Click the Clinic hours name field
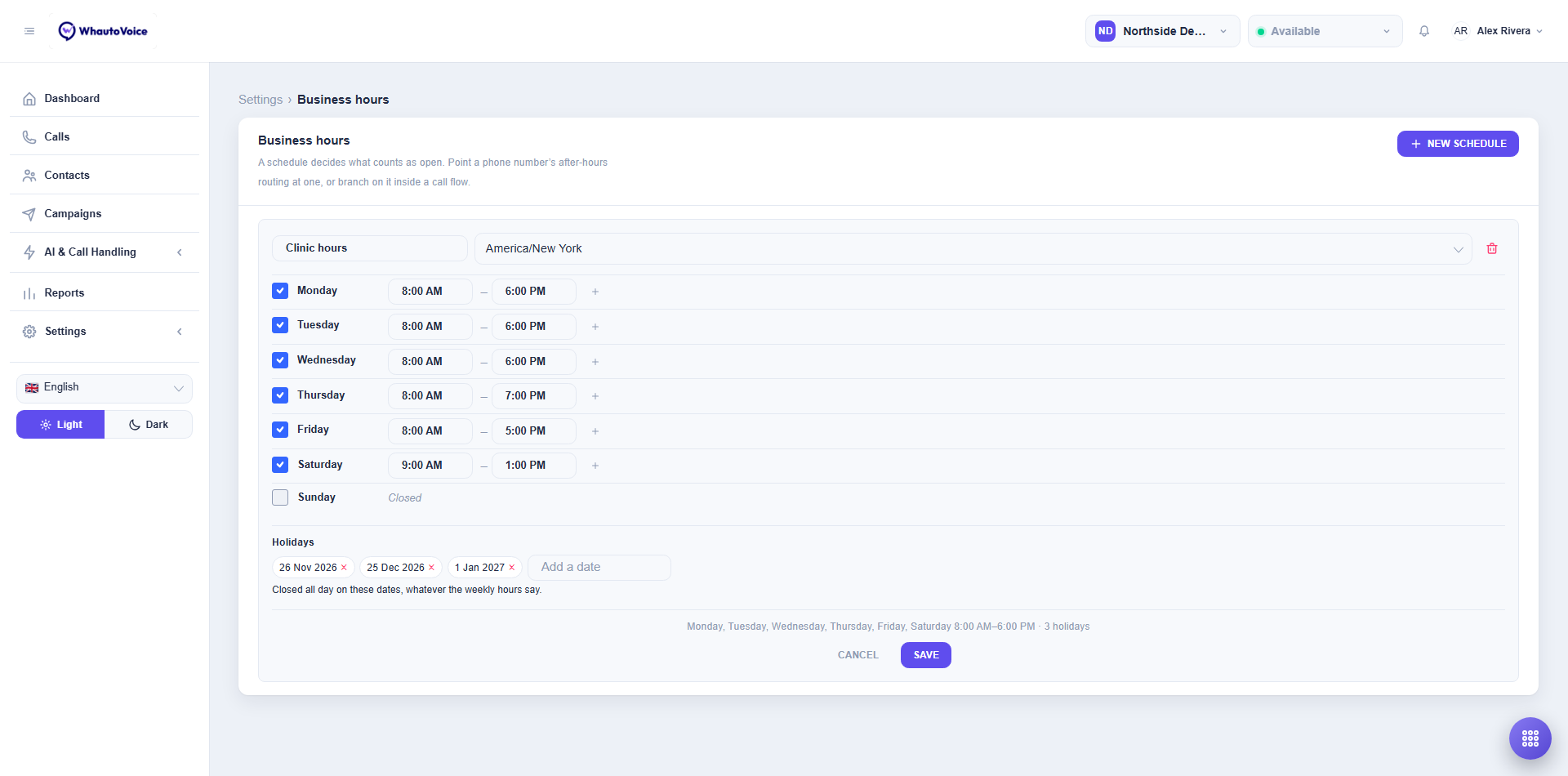 [x=370, y=248]
